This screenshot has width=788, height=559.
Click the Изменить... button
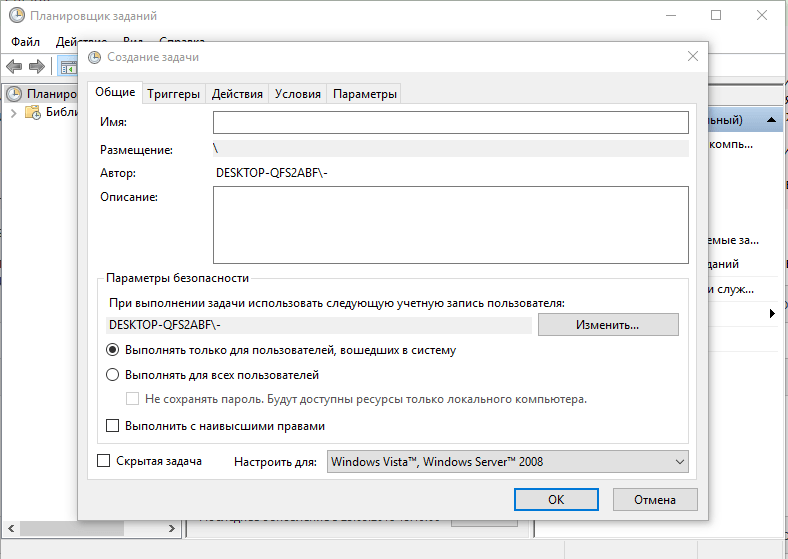(x=608, y=325)
